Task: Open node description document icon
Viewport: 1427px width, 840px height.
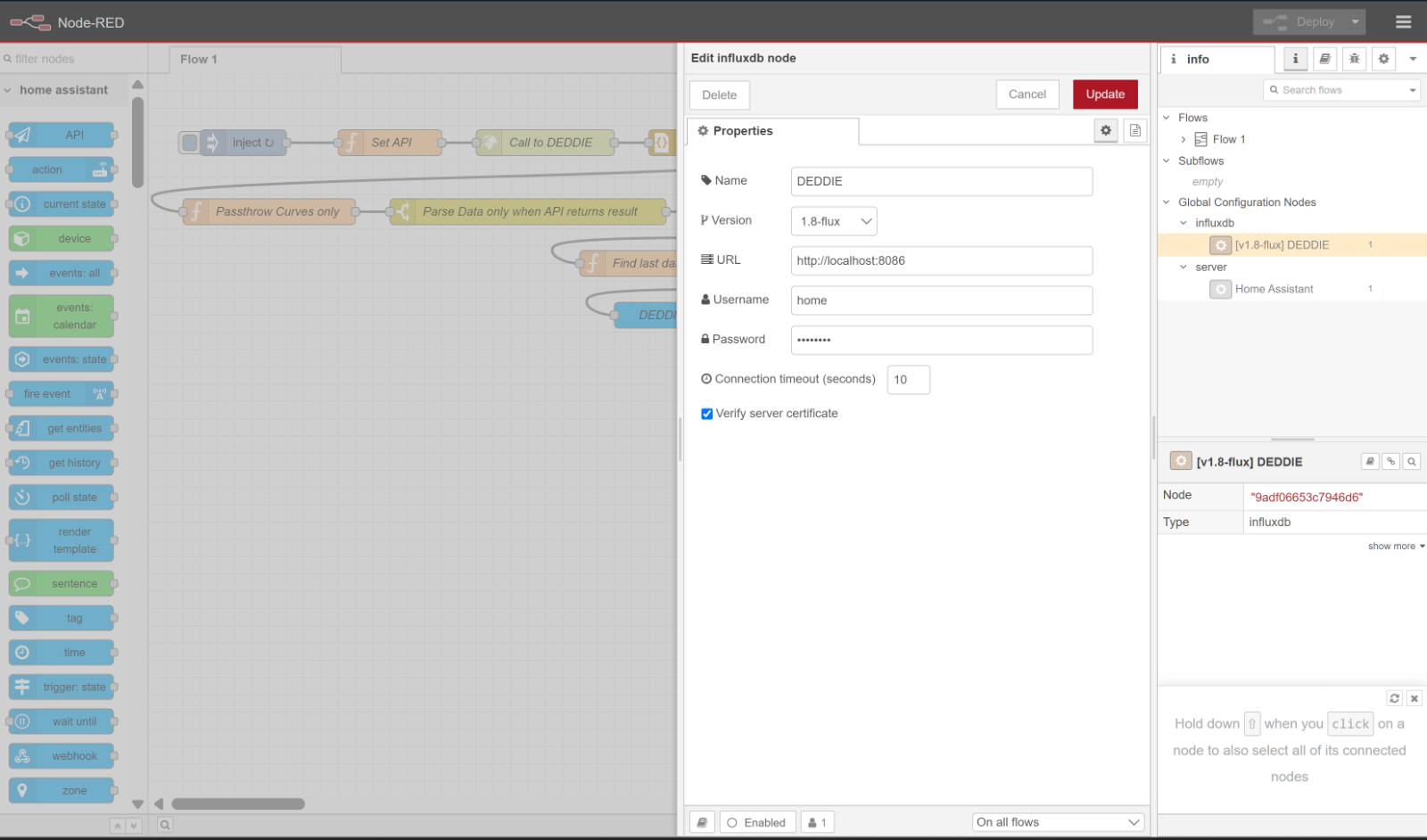Action: tap(1134, 130)
